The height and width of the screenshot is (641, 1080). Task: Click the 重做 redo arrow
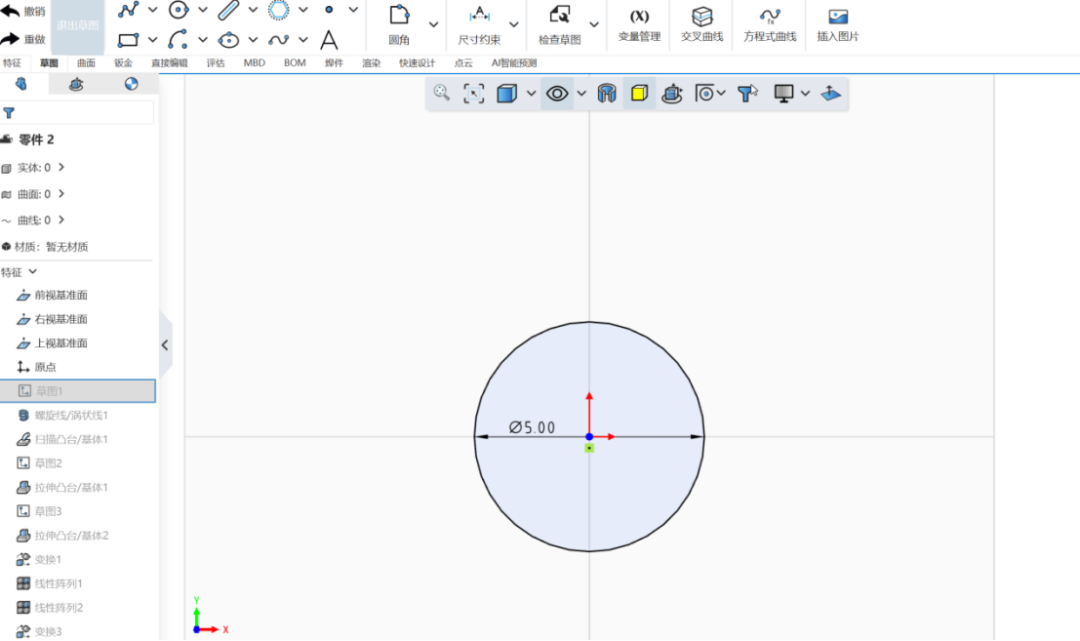click(x=10, y=39)
